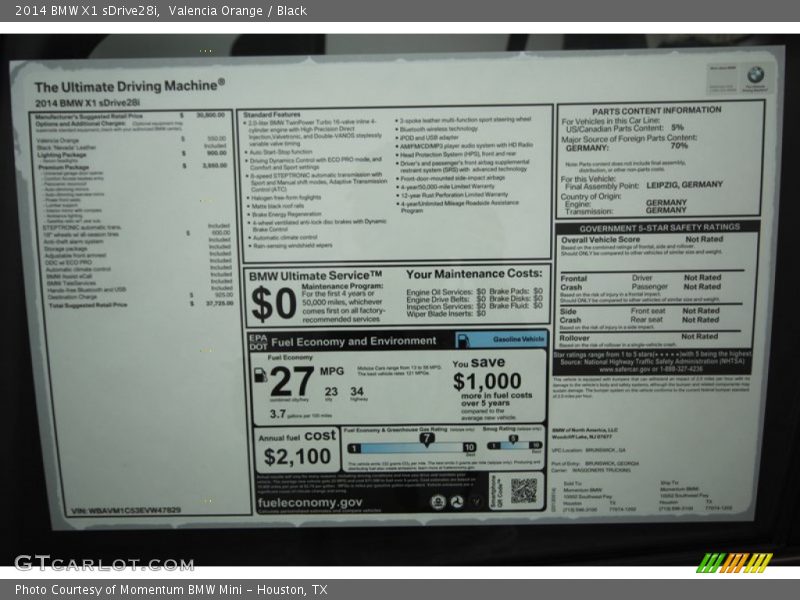The height and width of the screenshot is (600, 800).
Task: Click the 'You save' label
Action: tap(479, 363)
